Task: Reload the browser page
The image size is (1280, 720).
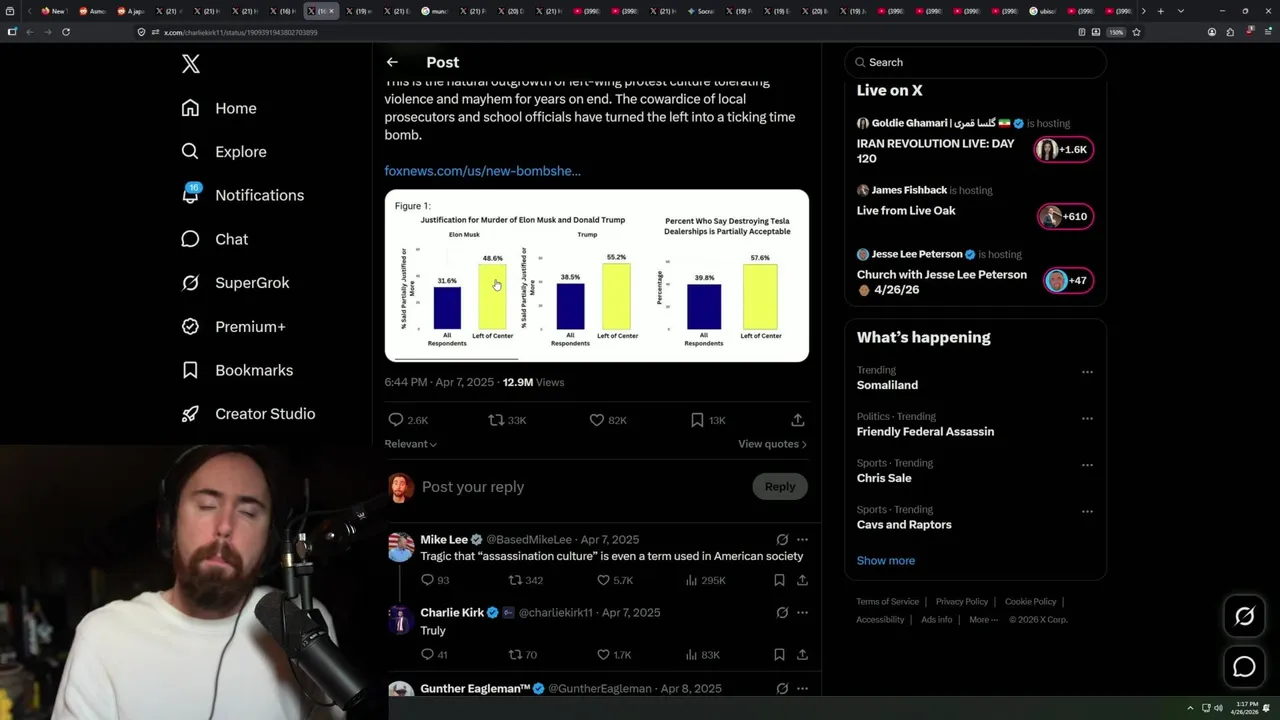Action: click(66, 32)
